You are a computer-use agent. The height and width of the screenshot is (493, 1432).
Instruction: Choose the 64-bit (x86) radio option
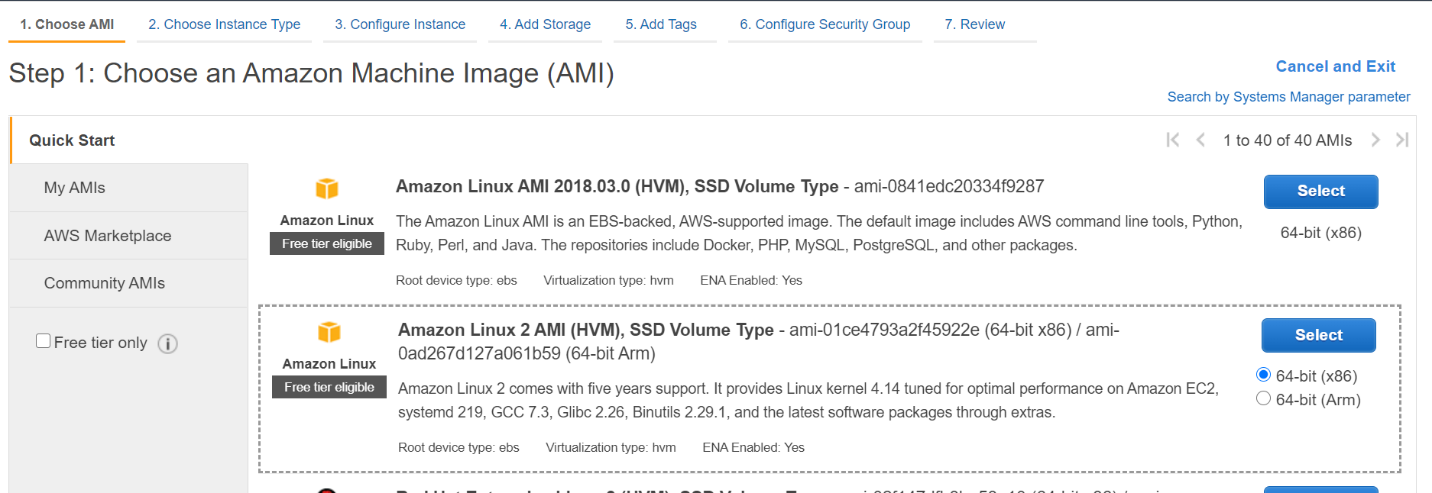tap(1263, 376)
